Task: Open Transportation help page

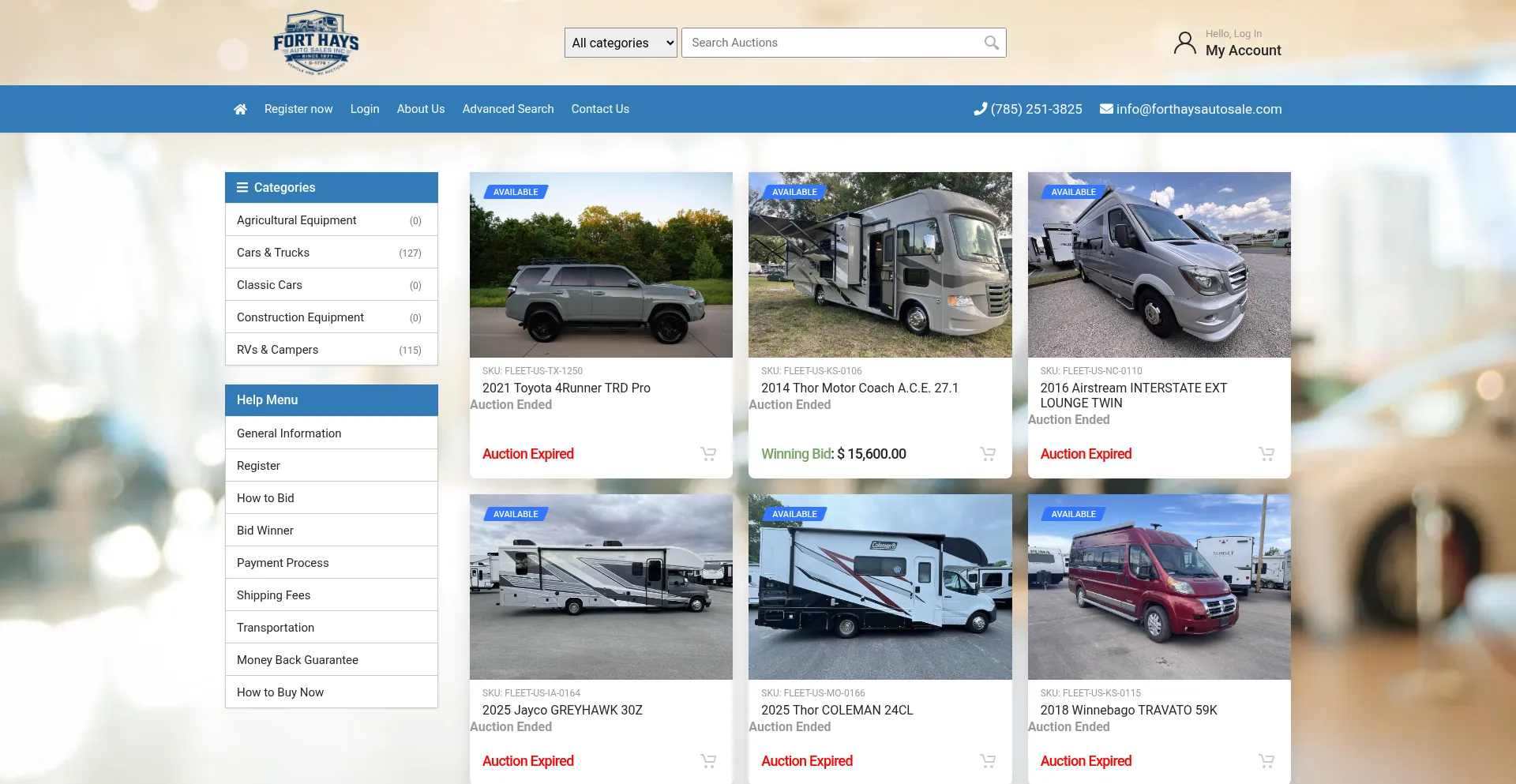Action: [x=332, y=628]
